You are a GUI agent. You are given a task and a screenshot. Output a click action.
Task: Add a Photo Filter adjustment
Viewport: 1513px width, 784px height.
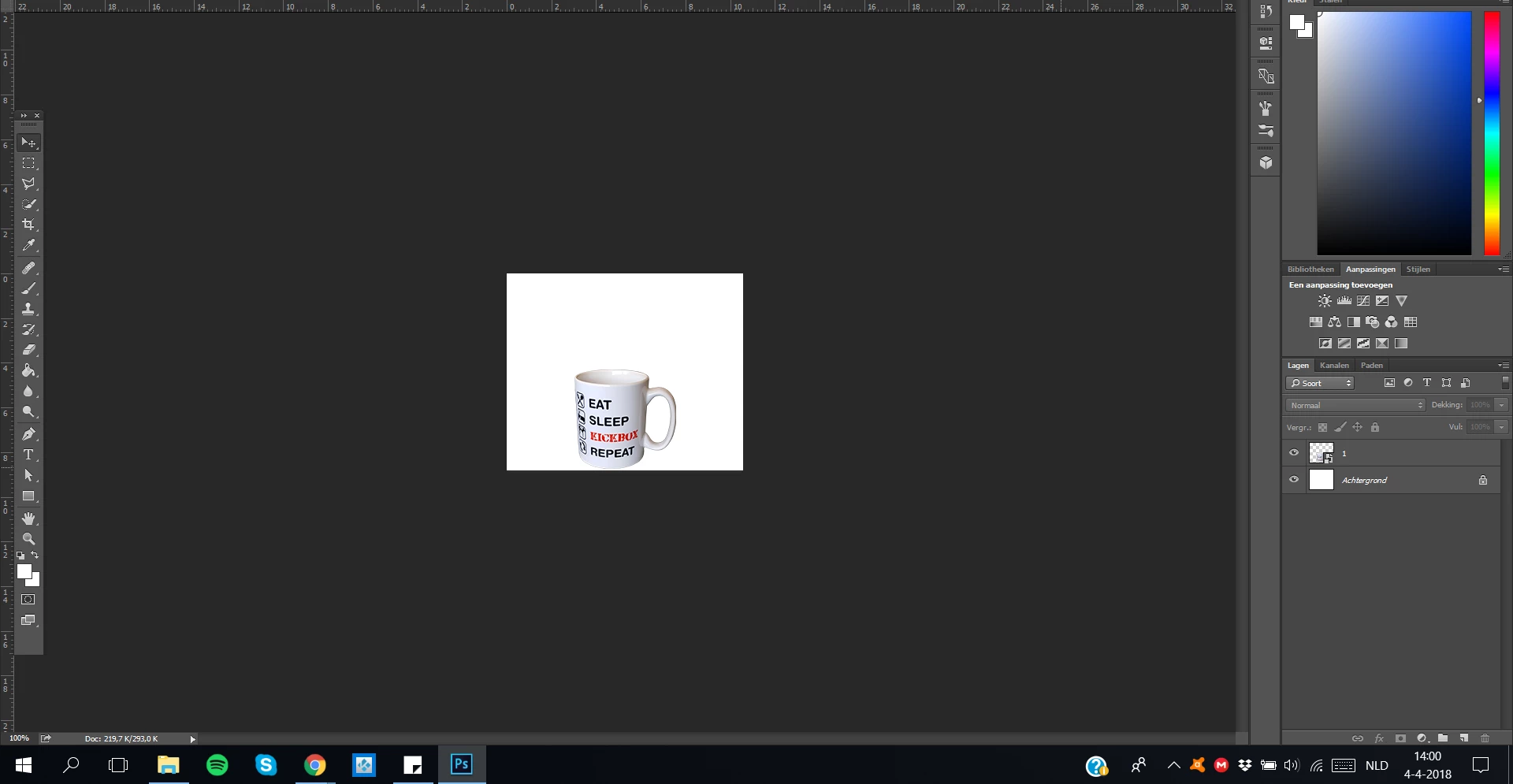click(1373, 322)
